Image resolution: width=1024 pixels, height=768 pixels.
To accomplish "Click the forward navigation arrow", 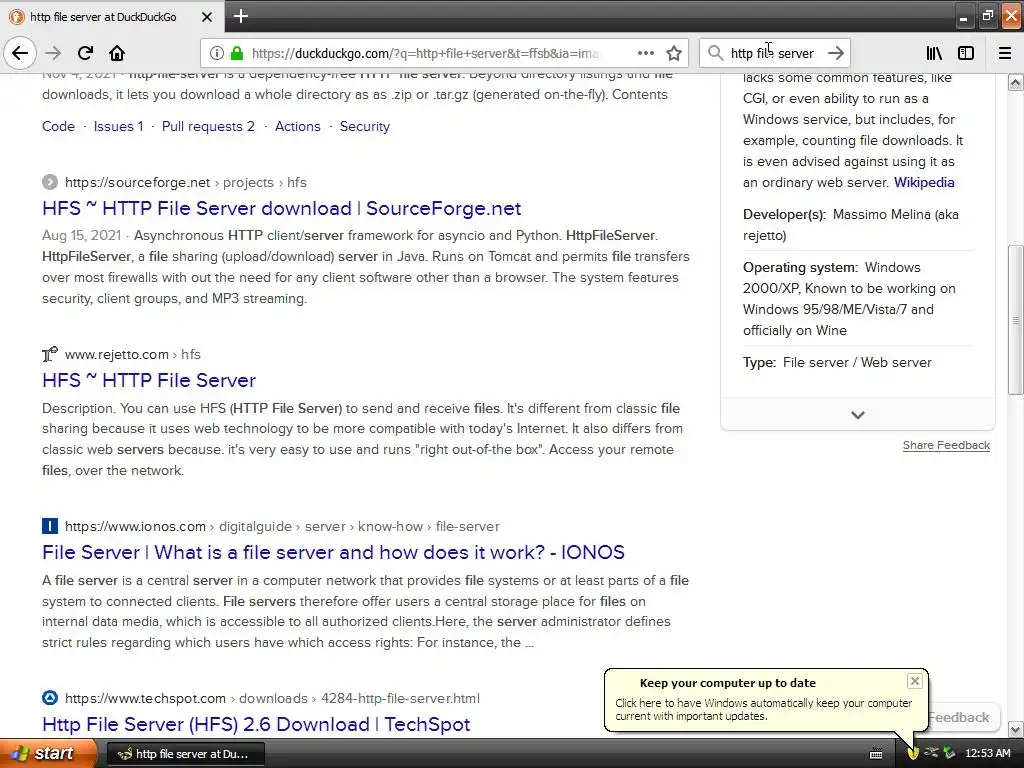I will (x=53, y=53).
